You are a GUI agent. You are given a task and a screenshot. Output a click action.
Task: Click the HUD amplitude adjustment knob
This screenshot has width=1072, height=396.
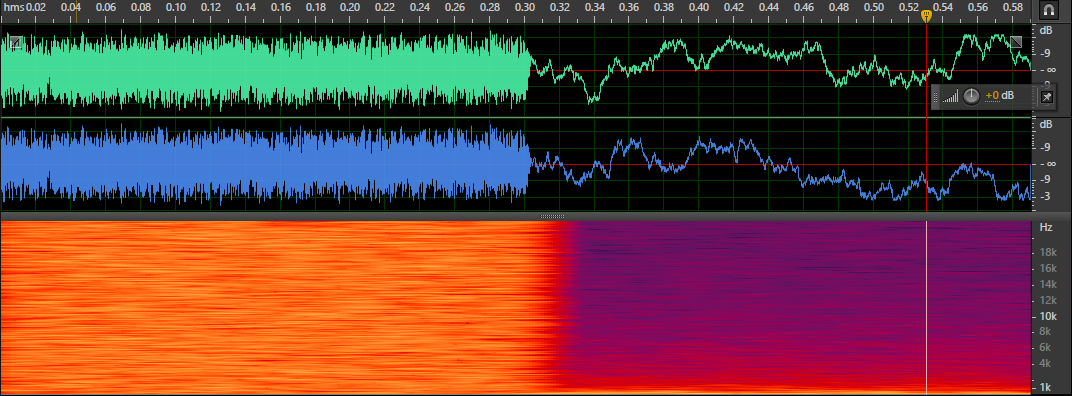coord(971,96)
